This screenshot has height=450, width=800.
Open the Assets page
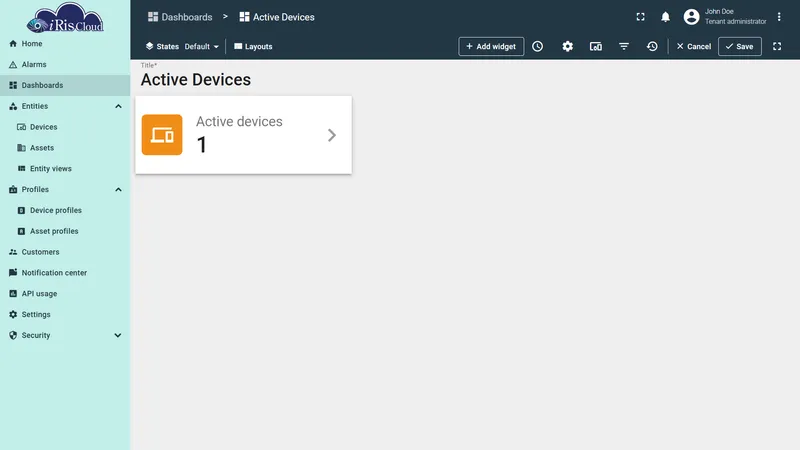coord(65,148)
